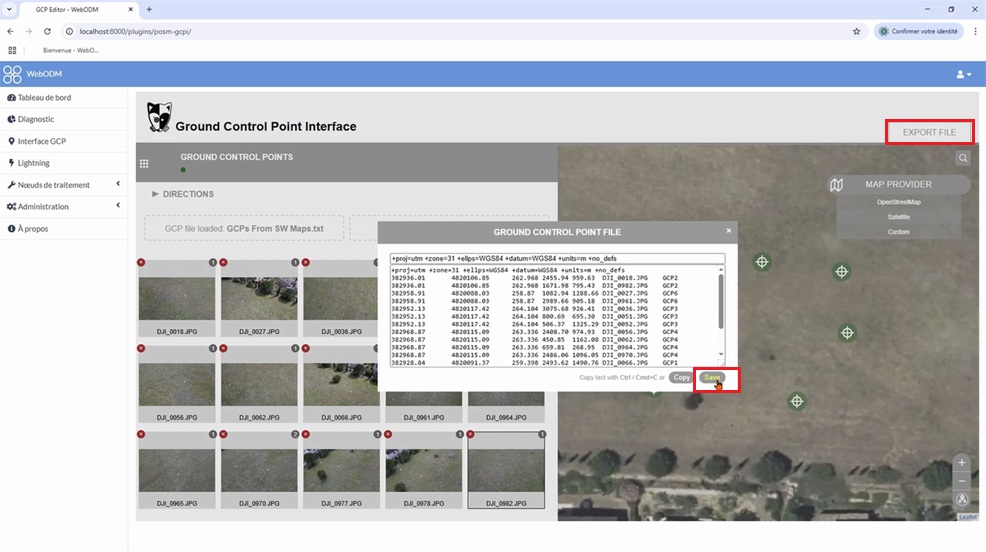986x552 pixels.
Task: Select Custom map provider
Action: point(899,232)
